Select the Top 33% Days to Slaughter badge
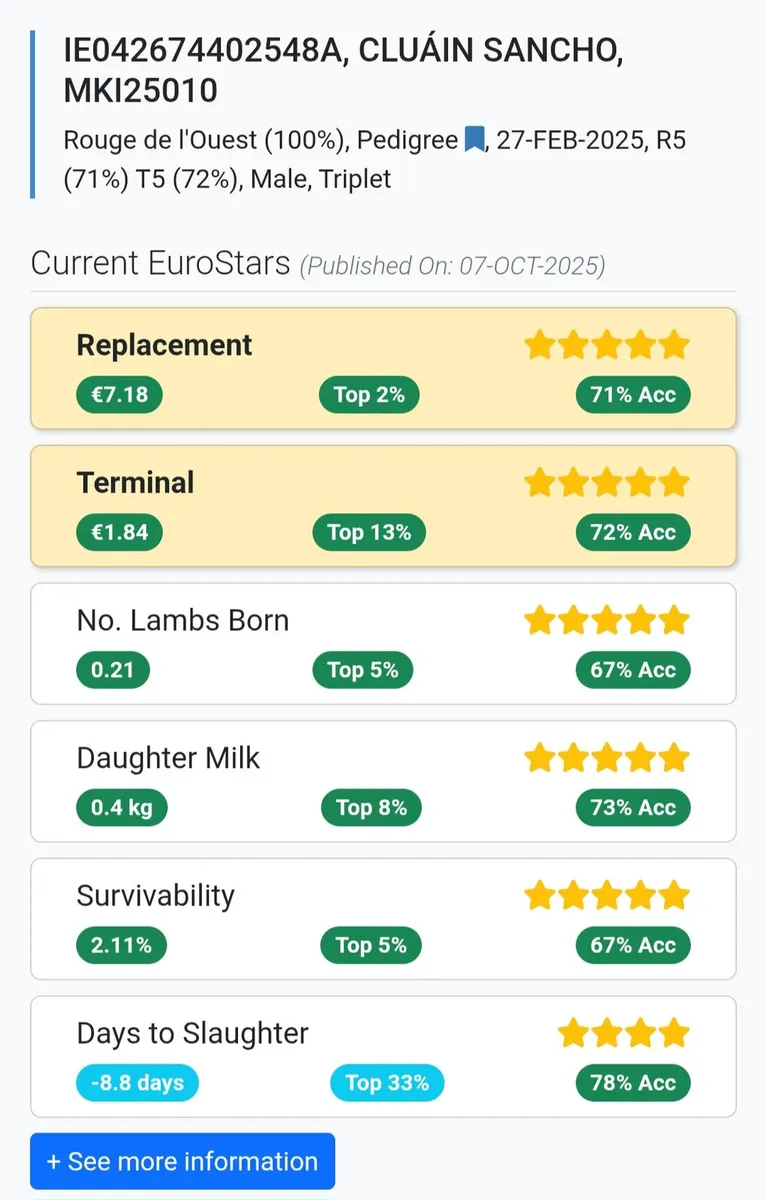Viewport: 767px width, 1200px height. 386,1083
